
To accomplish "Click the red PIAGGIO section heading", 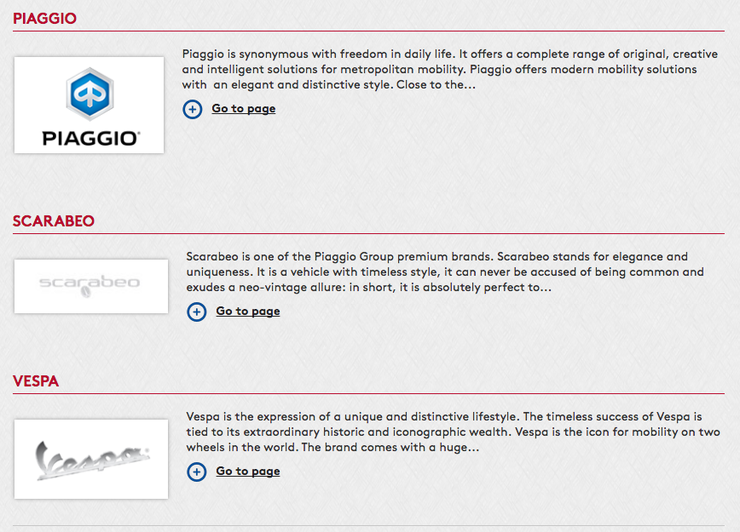I will click(44, 18).
